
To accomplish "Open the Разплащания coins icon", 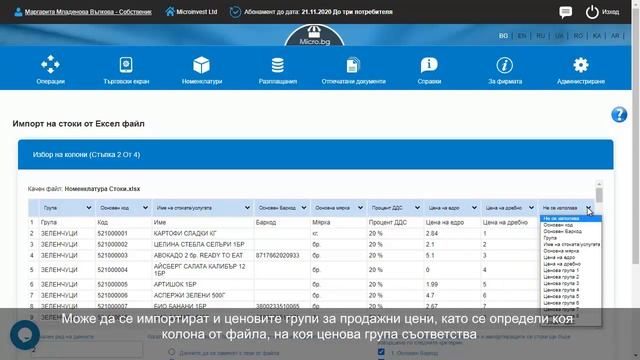I will (278, 65).
